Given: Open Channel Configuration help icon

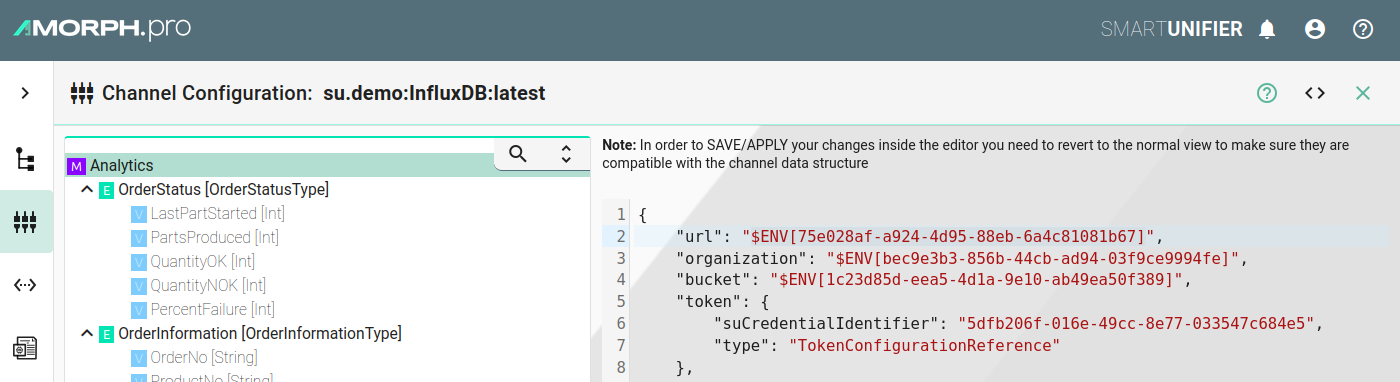Looking at the screenshot, I should [x=1267, y=93].
